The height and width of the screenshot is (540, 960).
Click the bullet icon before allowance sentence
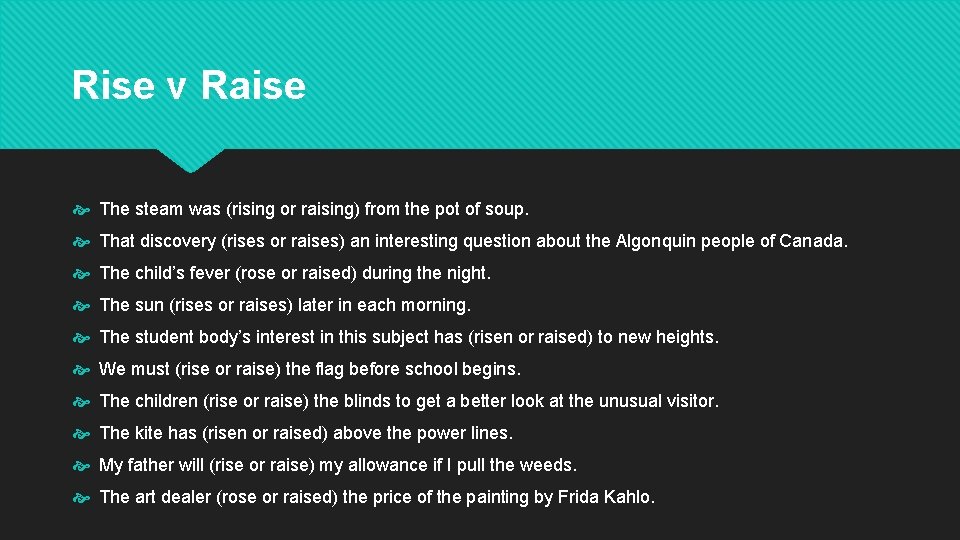[x=81, y=467]
